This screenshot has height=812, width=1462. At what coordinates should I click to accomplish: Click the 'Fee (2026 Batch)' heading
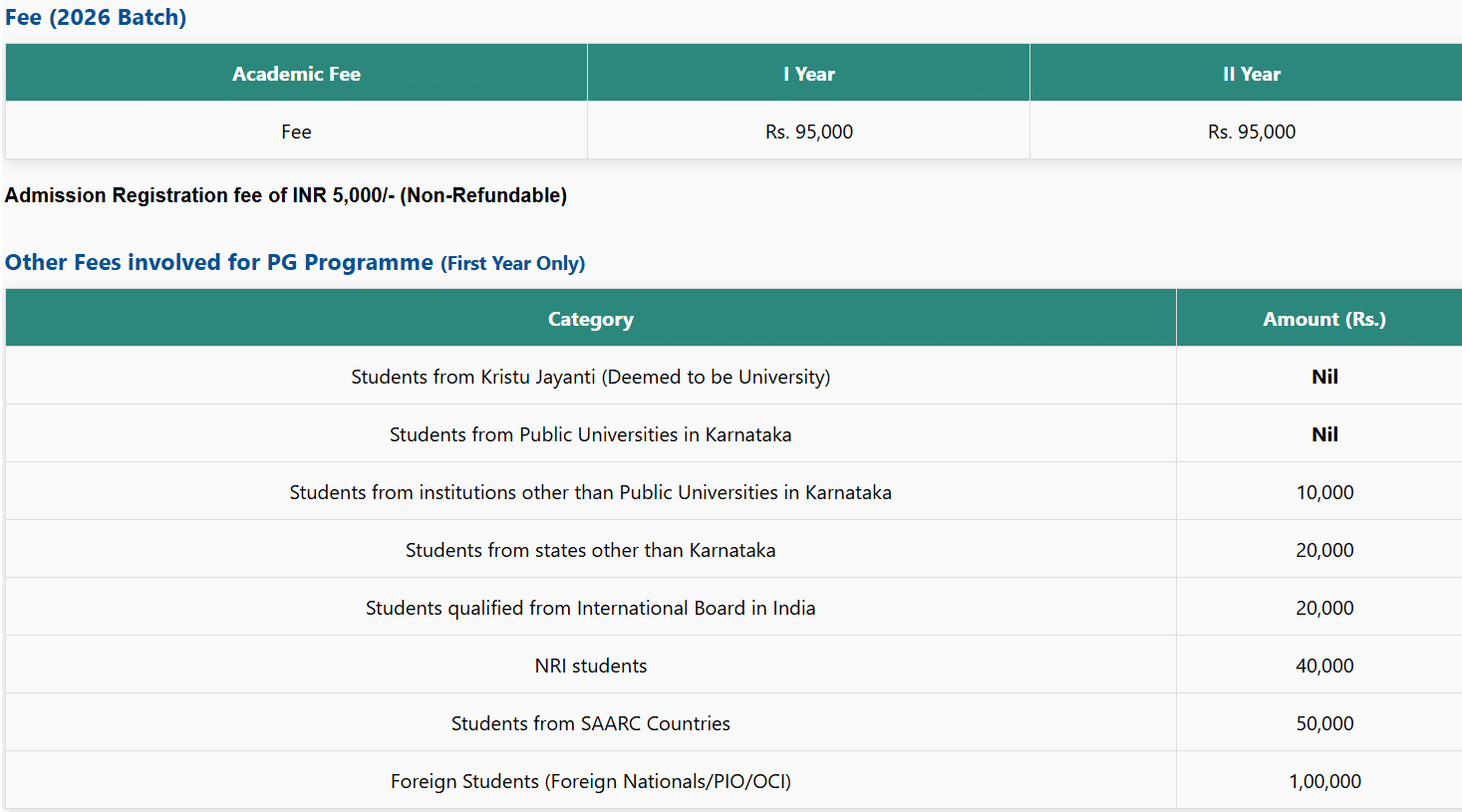tap(96, 18)
